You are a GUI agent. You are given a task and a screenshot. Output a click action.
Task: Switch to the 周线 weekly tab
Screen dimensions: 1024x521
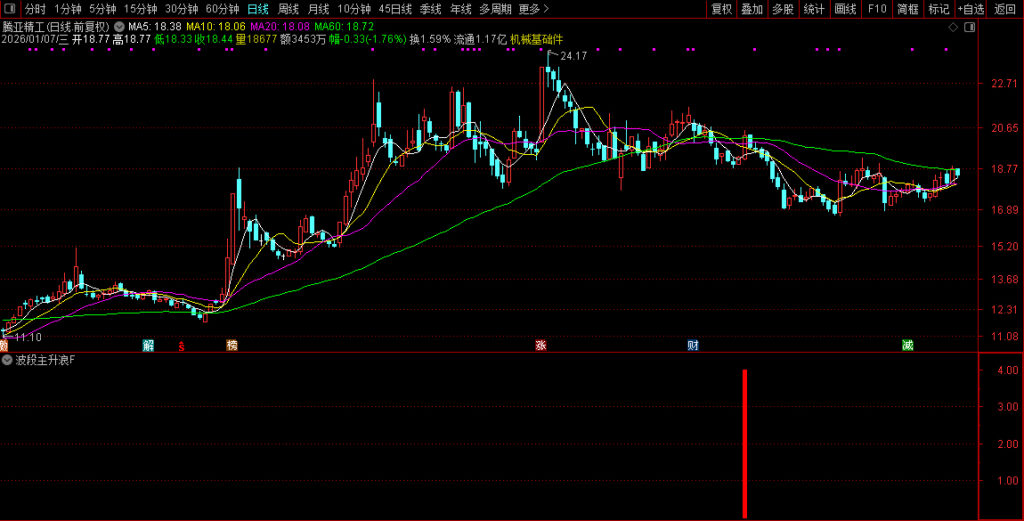289,9
